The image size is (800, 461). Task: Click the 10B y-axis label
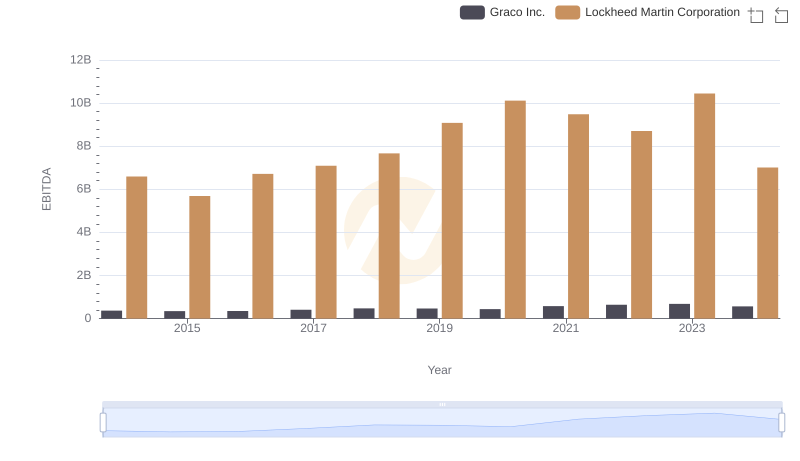pos(81,103)
